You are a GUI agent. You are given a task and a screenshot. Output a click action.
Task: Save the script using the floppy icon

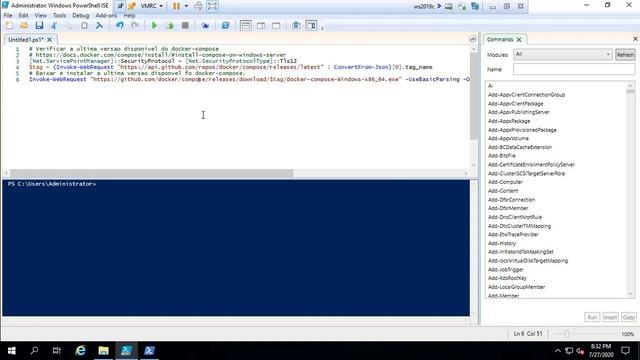pyautogui.click(x=39, y=26)
